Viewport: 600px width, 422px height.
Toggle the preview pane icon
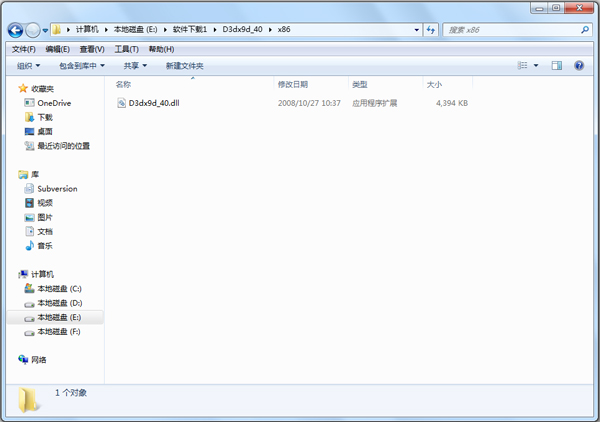click(x=556, y=66)
